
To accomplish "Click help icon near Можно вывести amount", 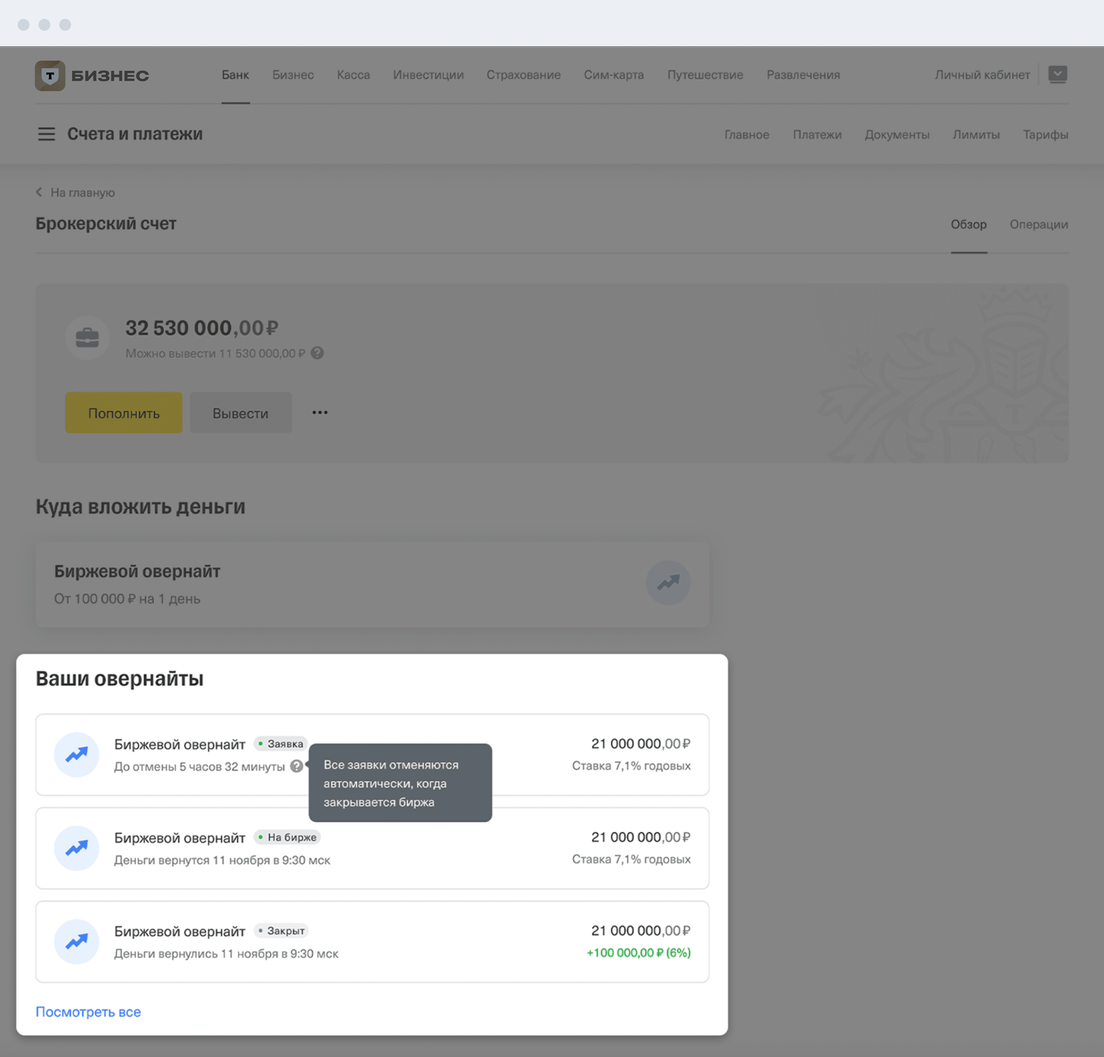I will (x=317, y=353).
